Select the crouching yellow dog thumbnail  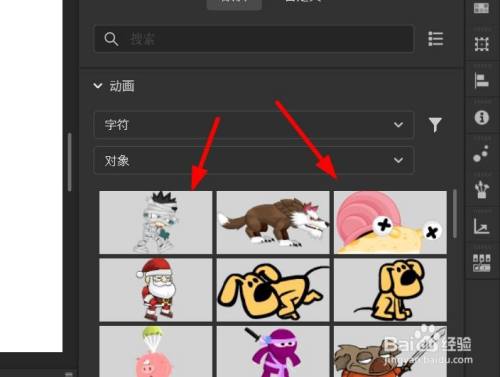pos(273,290)
